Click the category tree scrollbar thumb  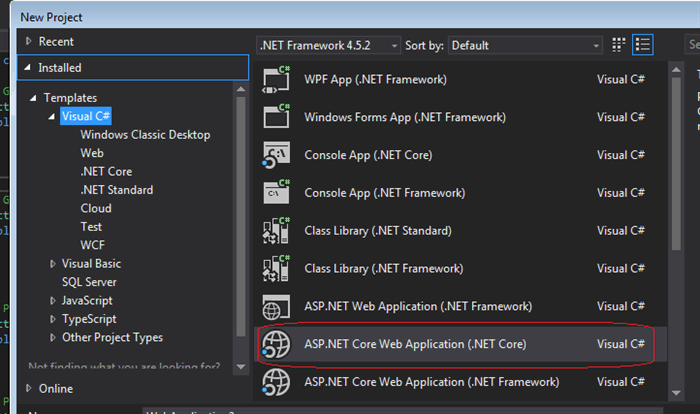coord(241,216)
